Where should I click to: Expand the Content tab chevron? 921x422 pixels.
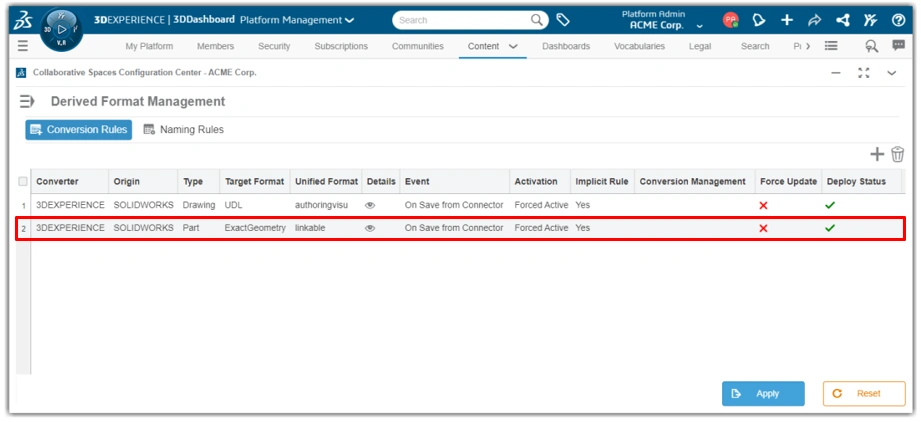[x=513, y=46]
